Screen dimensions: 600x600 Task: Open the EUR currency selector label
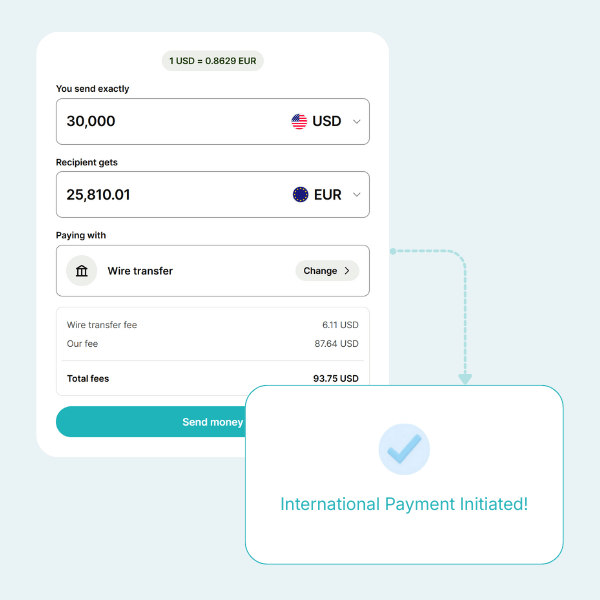[328, 194]
